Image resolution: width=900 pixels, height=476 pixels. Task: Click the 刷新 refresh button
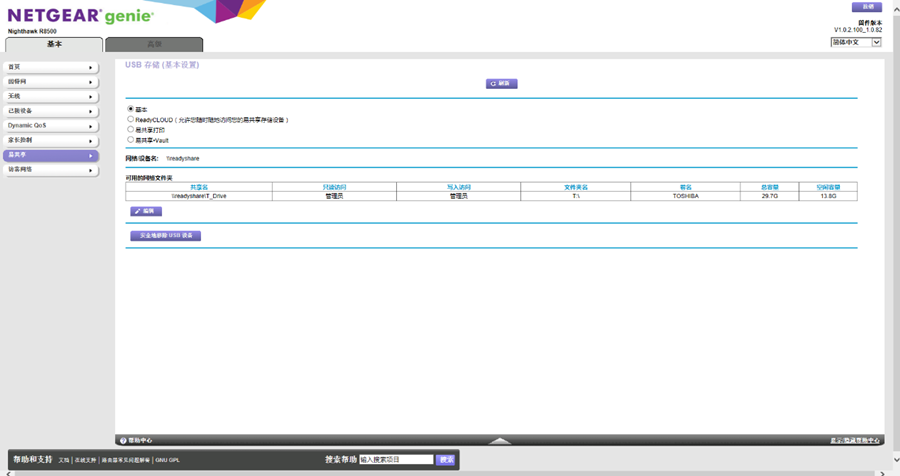coord(501,84)
